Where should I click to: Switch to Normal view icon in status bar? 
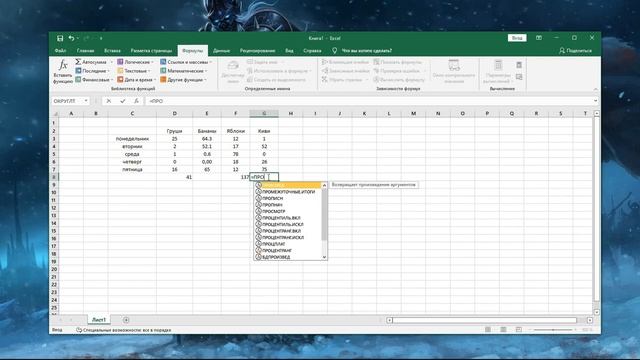pos(488,329)
